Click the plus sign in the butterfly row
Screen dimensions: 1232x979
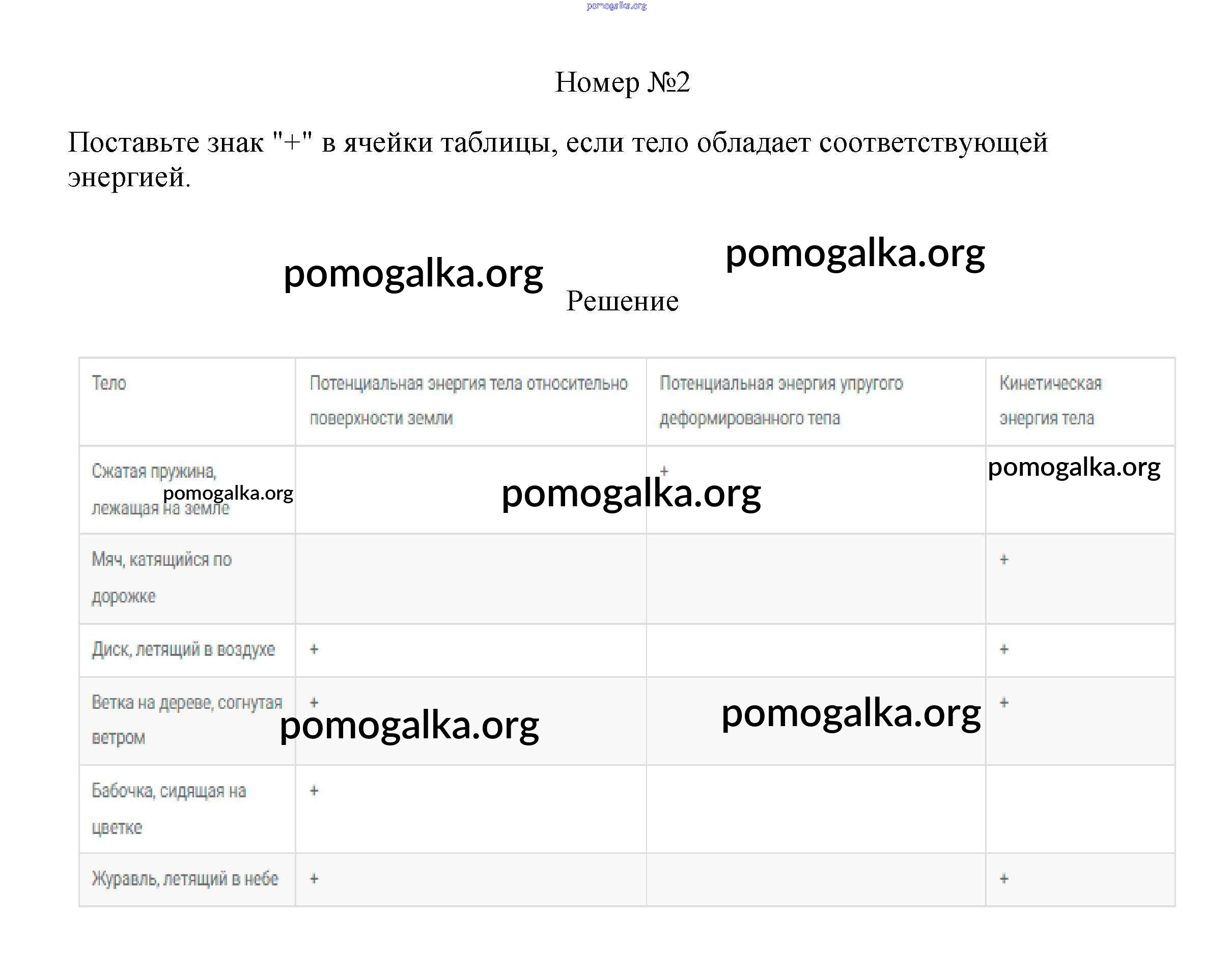(314, 791)
